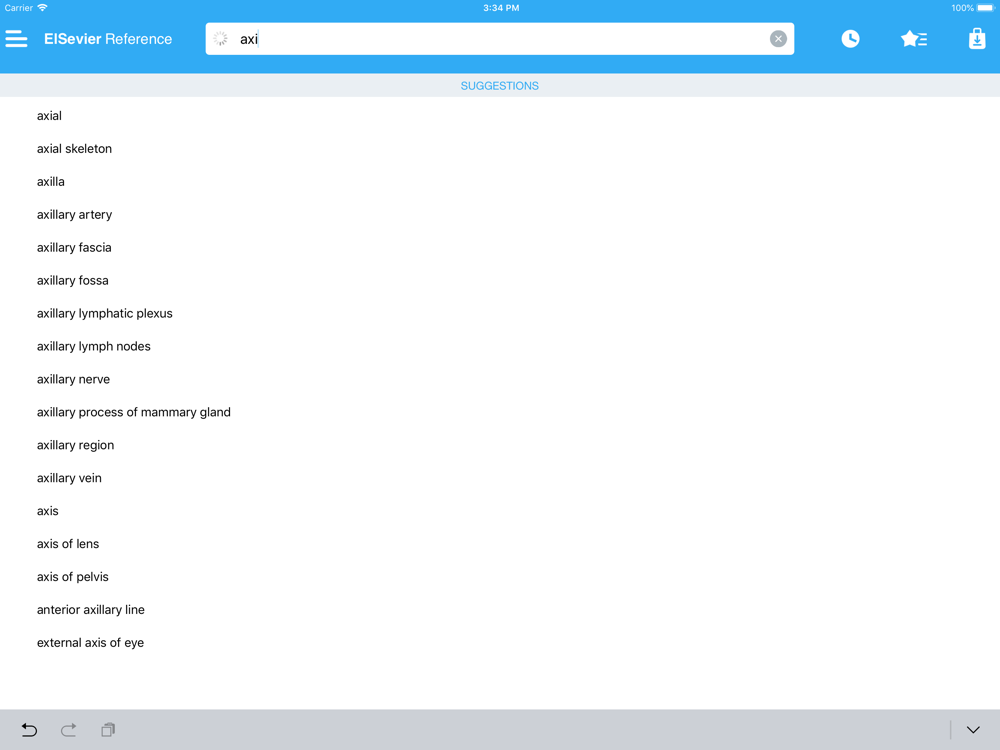
Task: Choose the 'axis of pelvis' suggestion
Action: pyautogui.click(x=73, y=577)
